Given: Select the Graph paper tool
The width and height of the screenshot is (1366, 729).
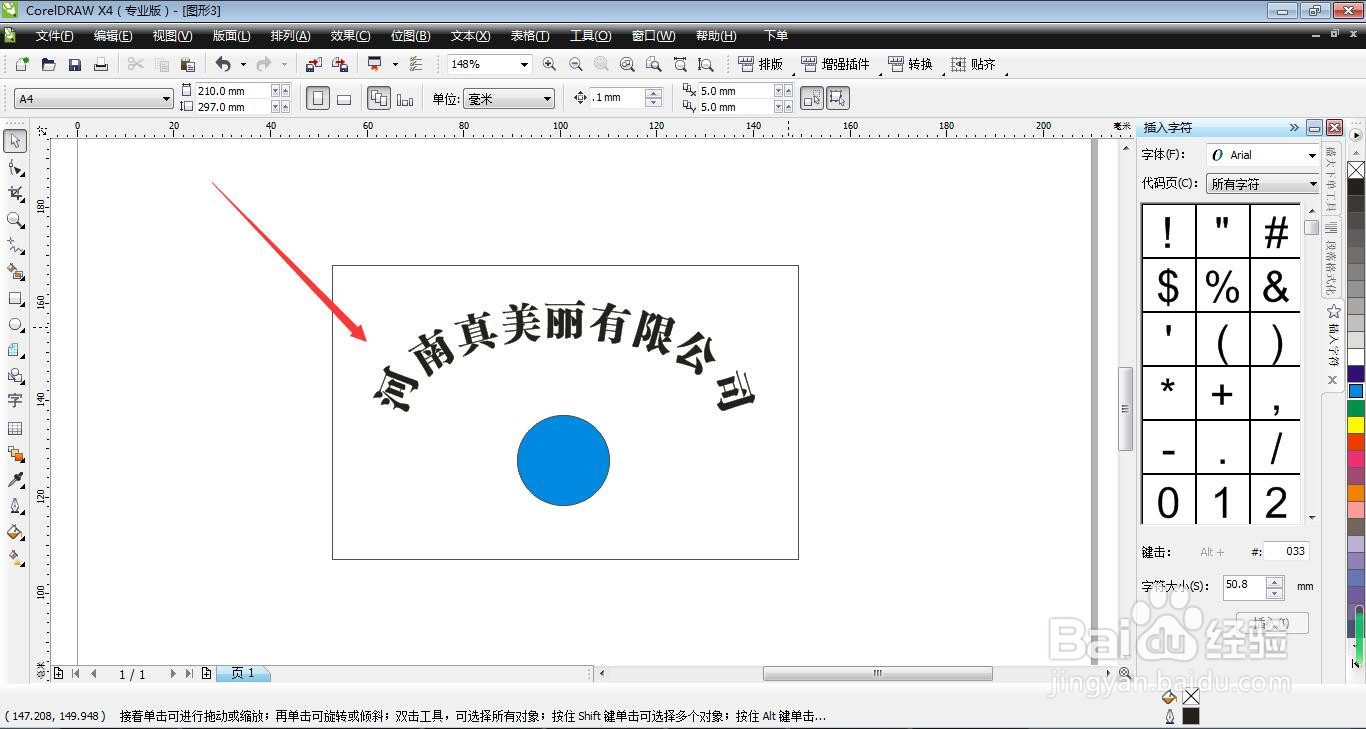Looking at the screenshot, I should (x=15, y=350).
